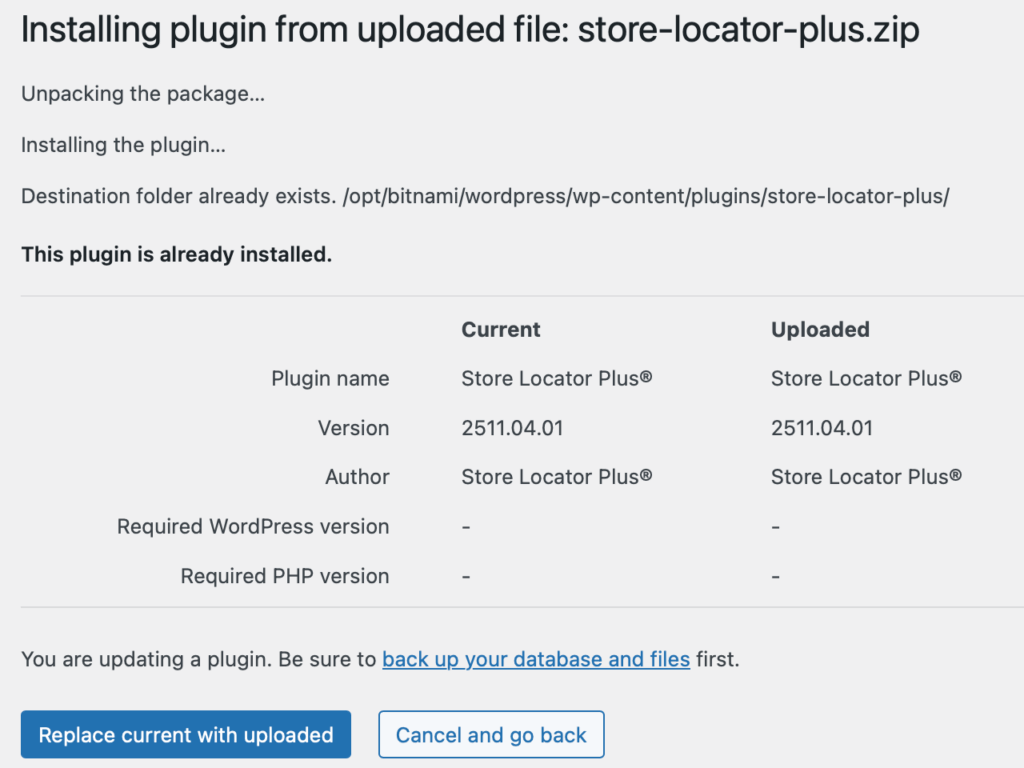This screenshot has height=768, width=1024.
Task: Open the back up your database and files link
Action: pyautogui.click(x=536, y=659)
